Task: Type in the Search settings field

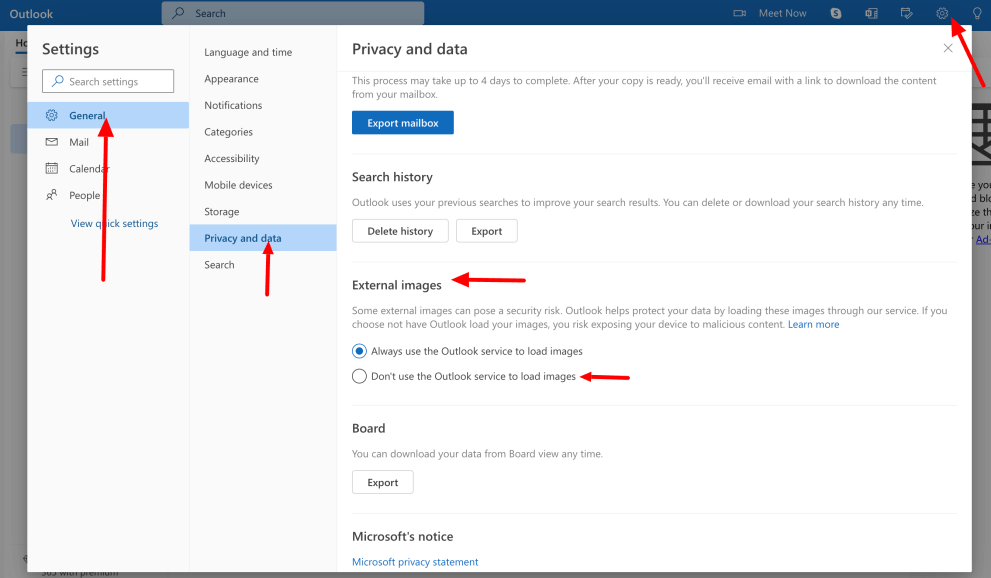Action: tap(107, 81)
